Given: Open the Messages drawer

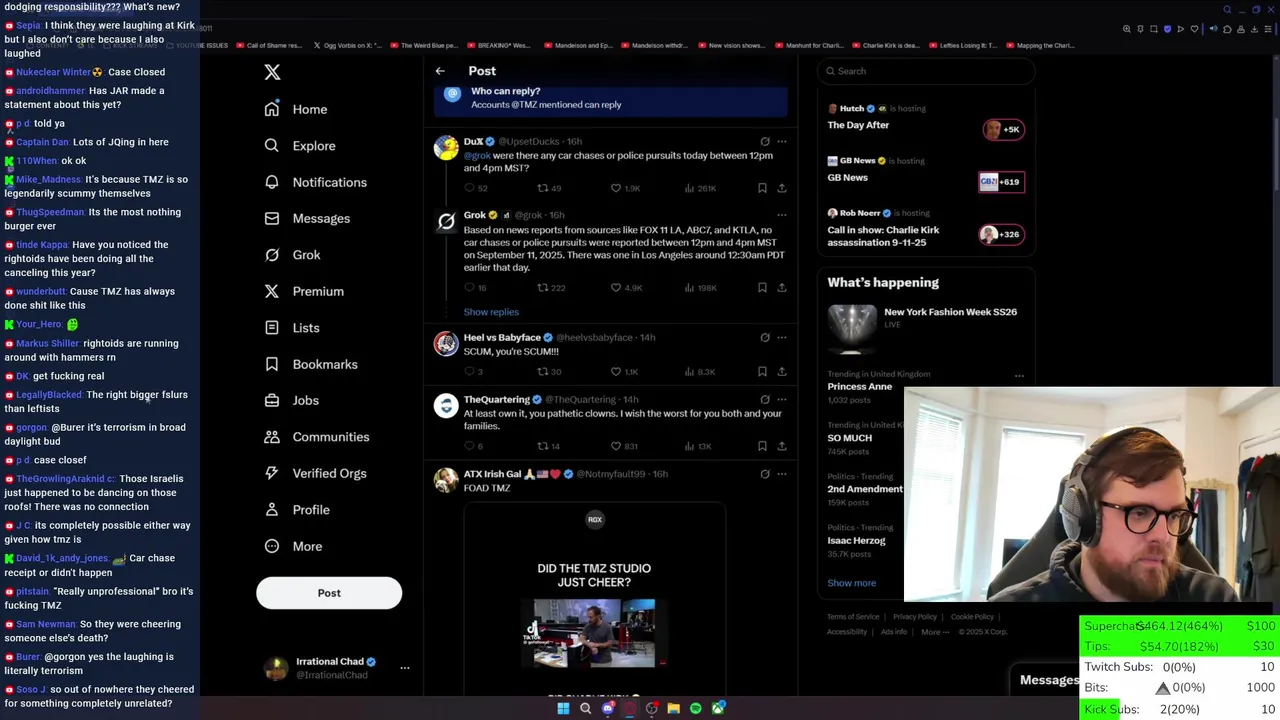Looking at the screenshot, I should (1048, 680).
